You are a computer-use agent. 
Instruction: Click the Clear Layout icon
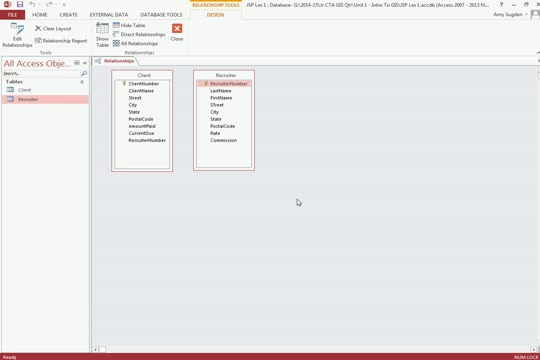[38, 29]
